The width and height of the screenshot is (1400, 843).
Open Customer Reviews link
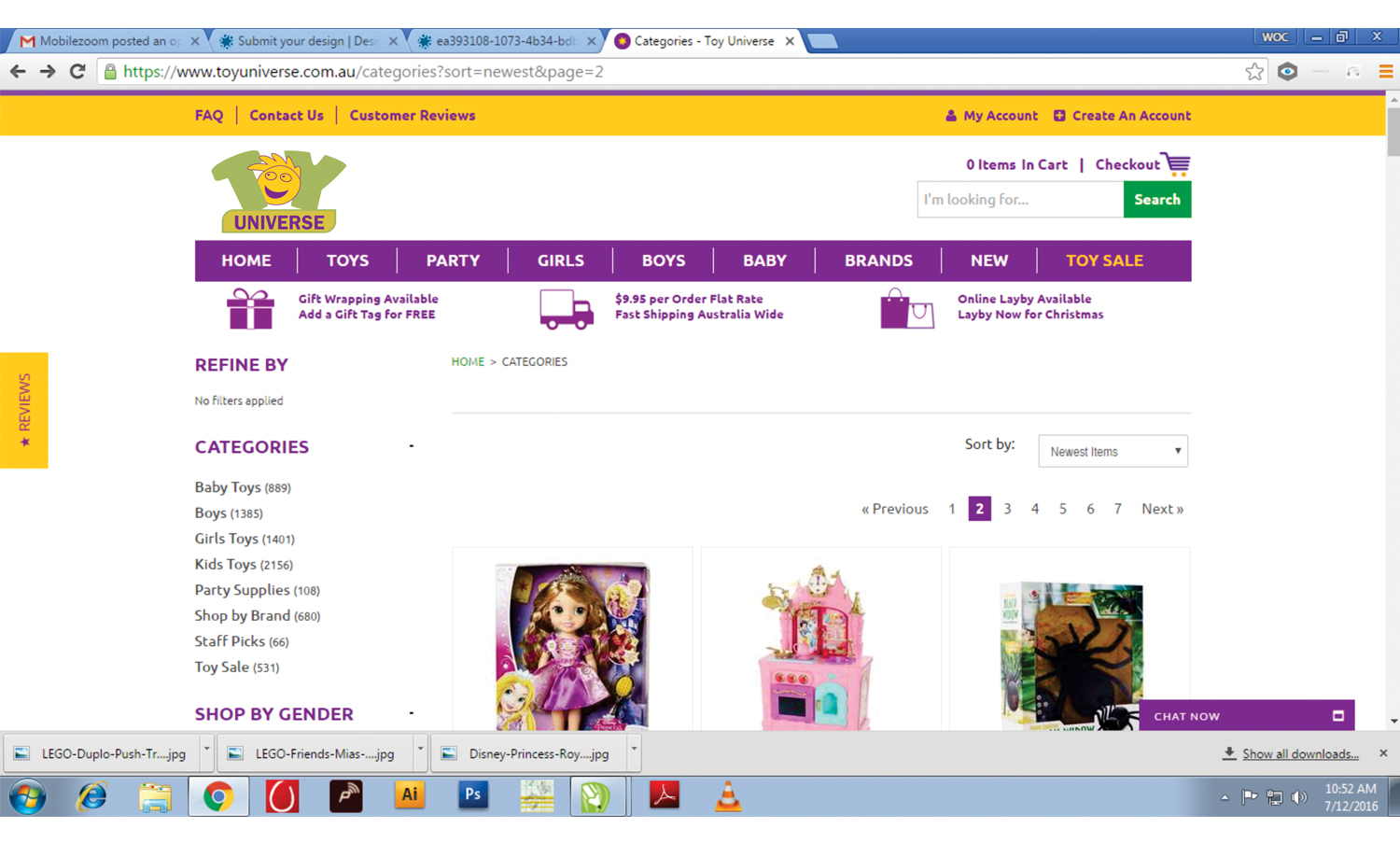(x=413, y=116)
